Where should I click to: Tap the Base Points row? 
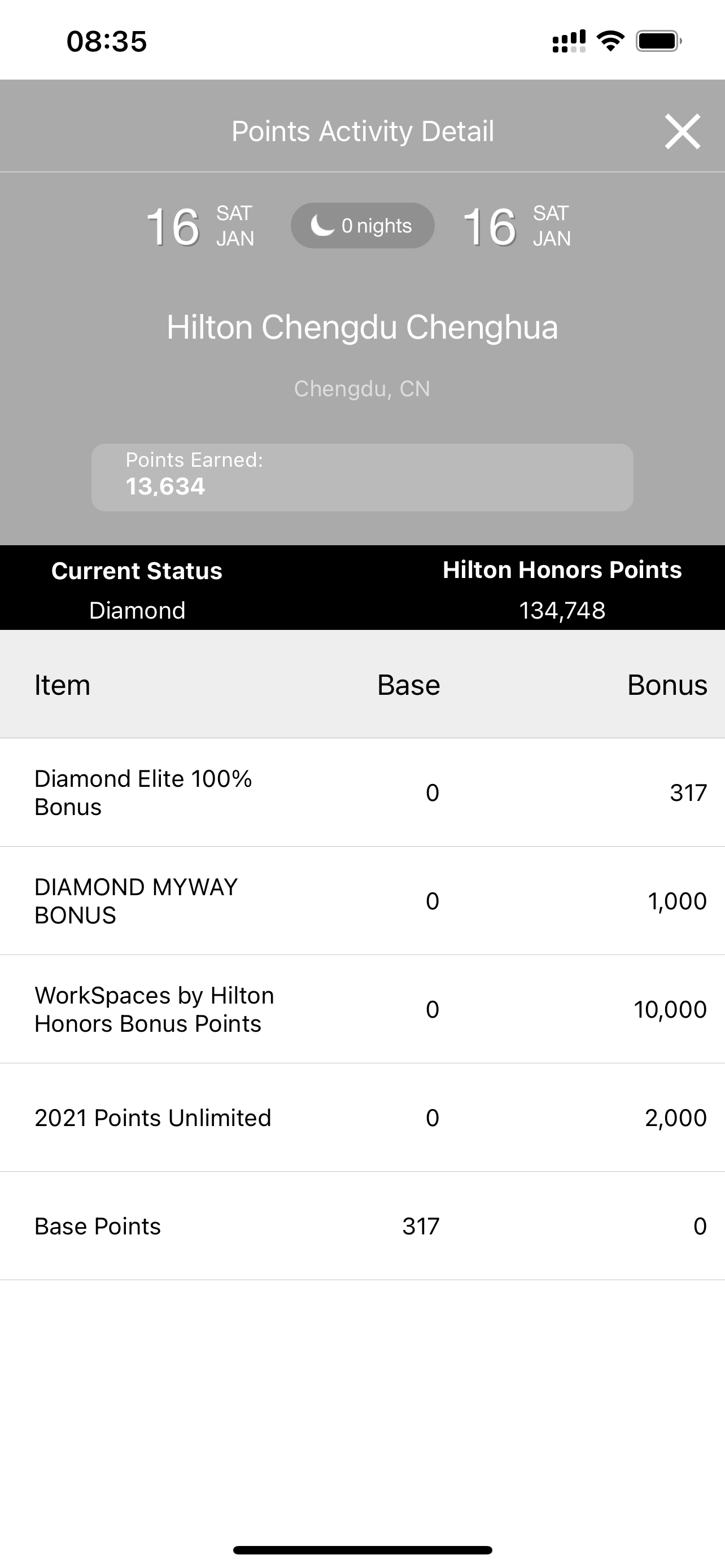tap(362, 1226)
